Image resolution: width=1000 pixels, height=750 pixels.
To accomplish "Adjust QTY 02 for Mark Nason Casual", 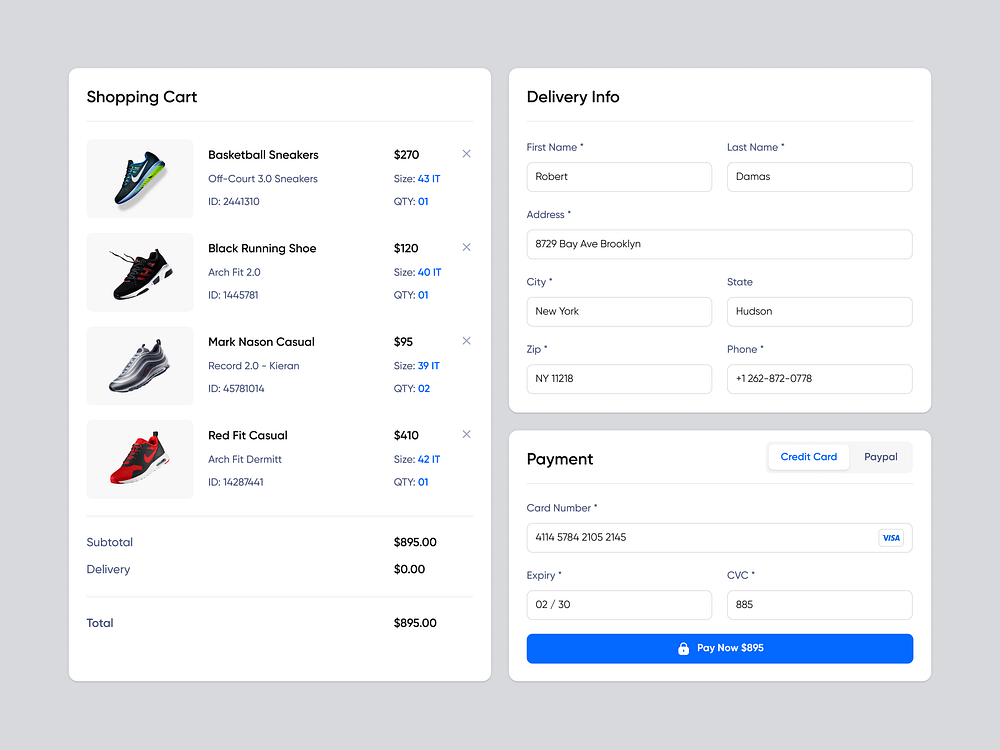I will 424,389.
